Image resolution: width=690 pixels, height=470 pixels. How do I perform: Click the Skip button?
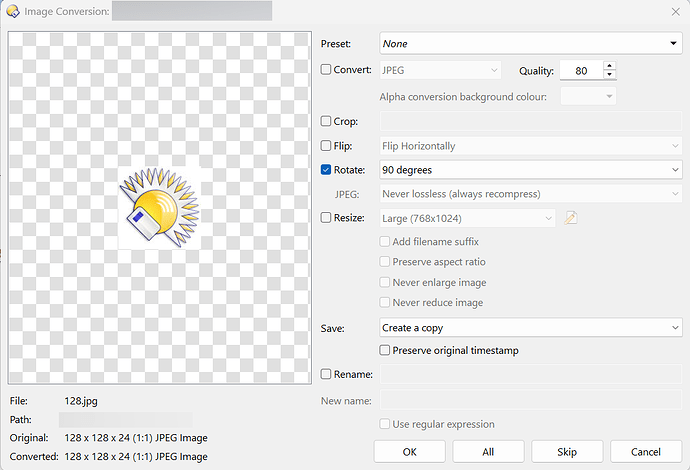point(567,452)
